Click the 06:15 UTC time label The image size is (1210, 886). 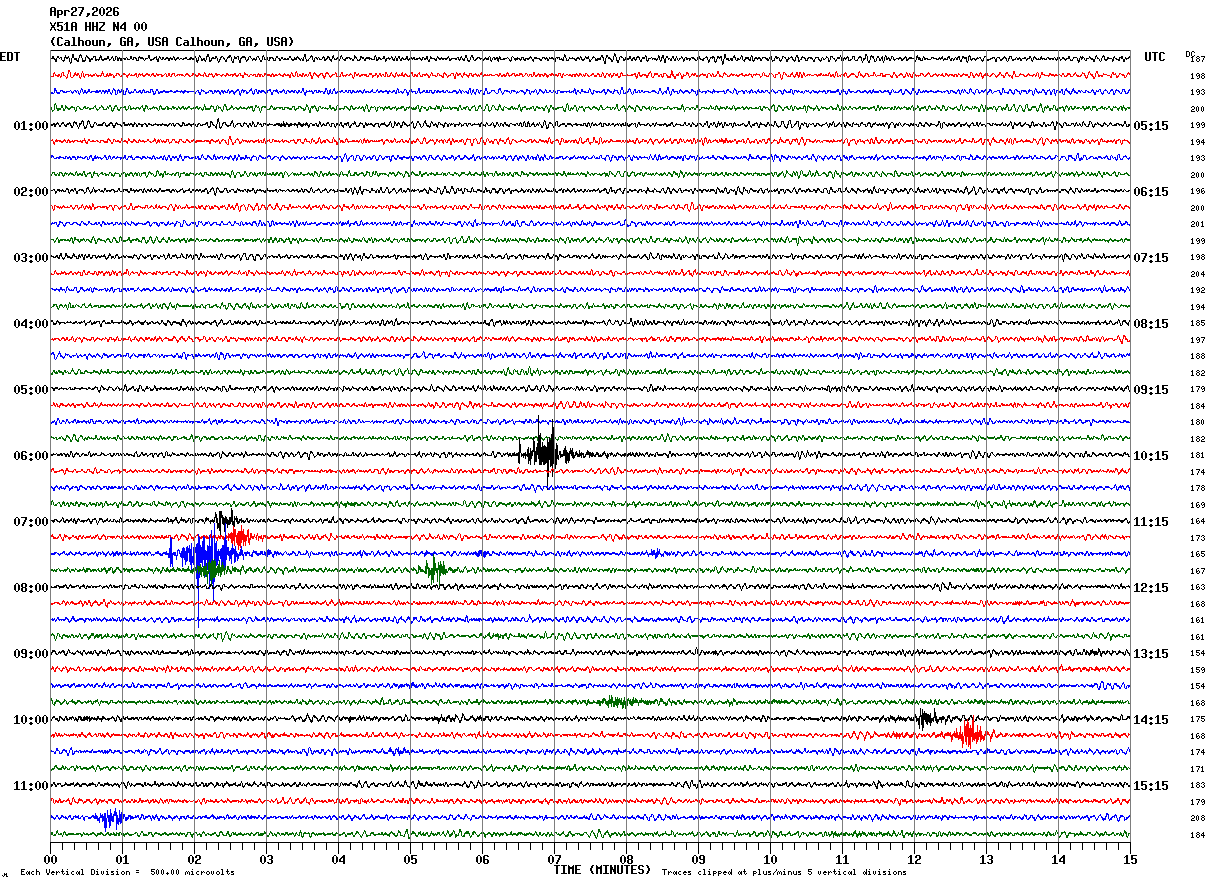(1151, 192)
